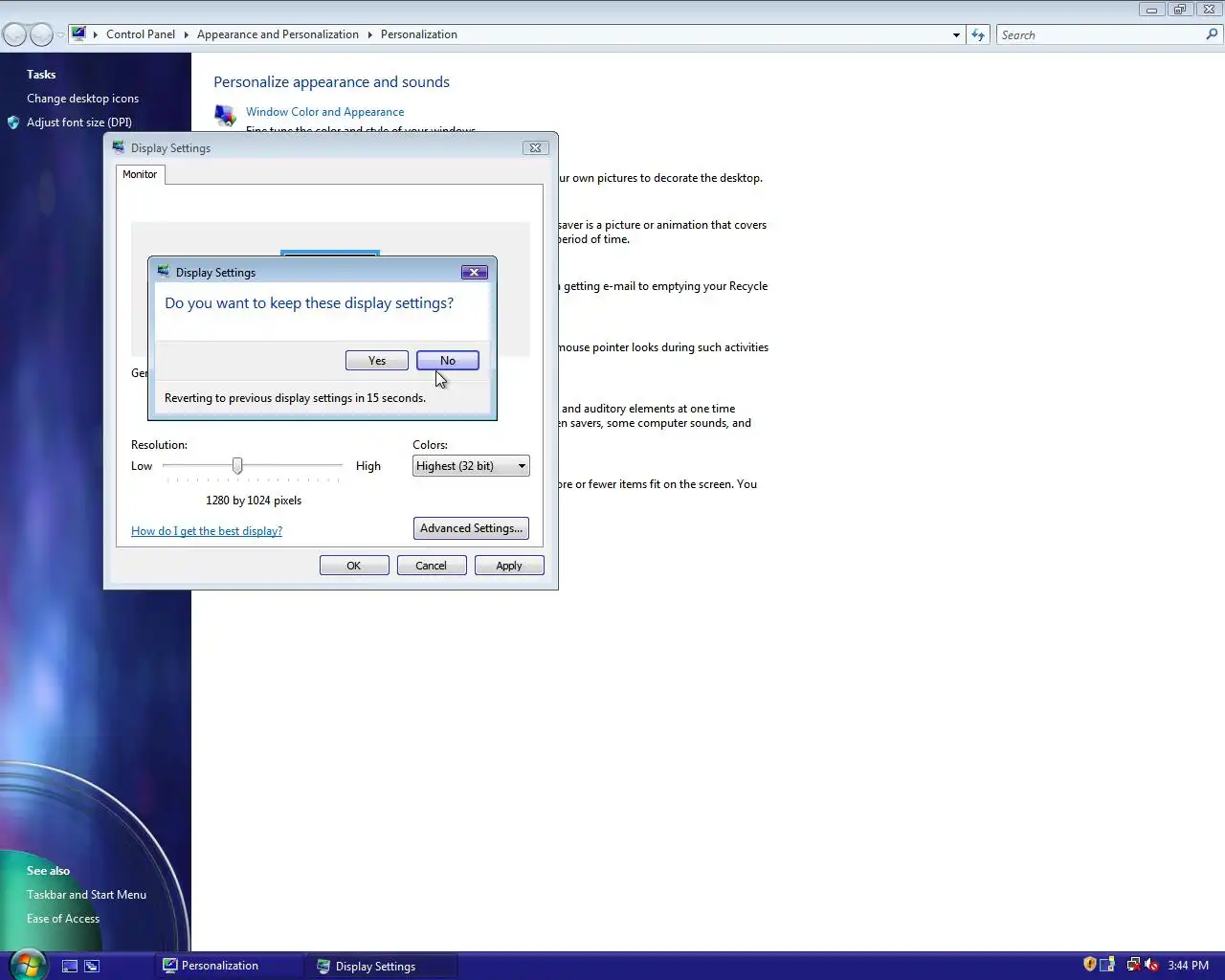Click No to revert display settings
Screen dimensions: 1225x980
pos(448,361)
